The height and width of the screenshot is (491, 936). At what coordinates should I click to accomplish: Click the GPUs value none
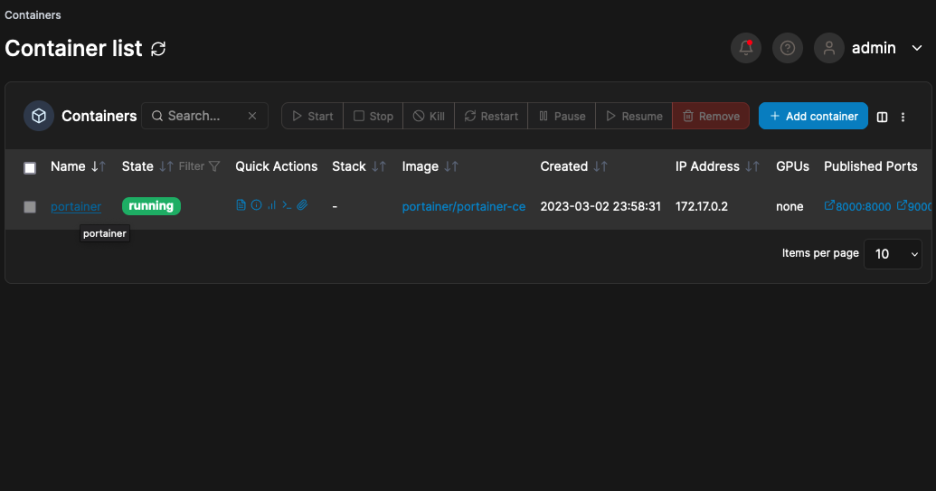coord(789,206)
